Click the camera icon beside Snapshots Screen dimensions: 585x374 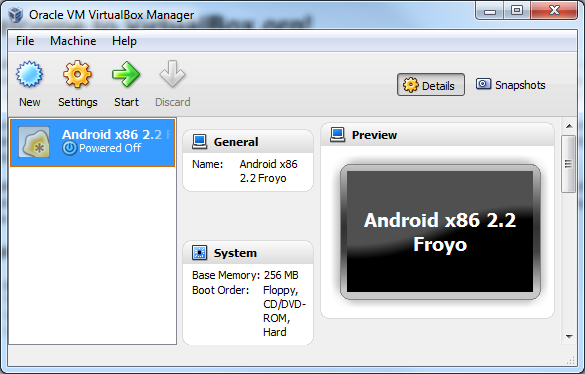(x=483, y=84)
